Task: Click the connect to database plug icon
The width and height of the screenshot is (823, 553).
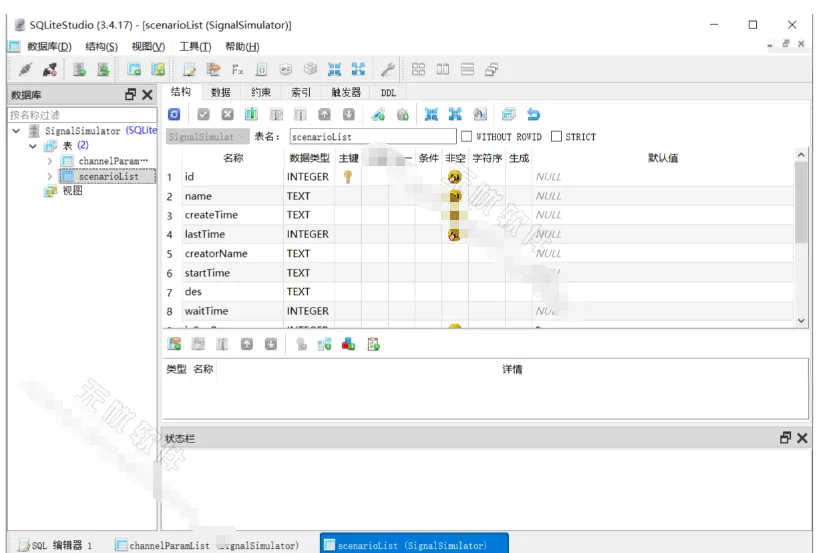Action: coord(26,69)
